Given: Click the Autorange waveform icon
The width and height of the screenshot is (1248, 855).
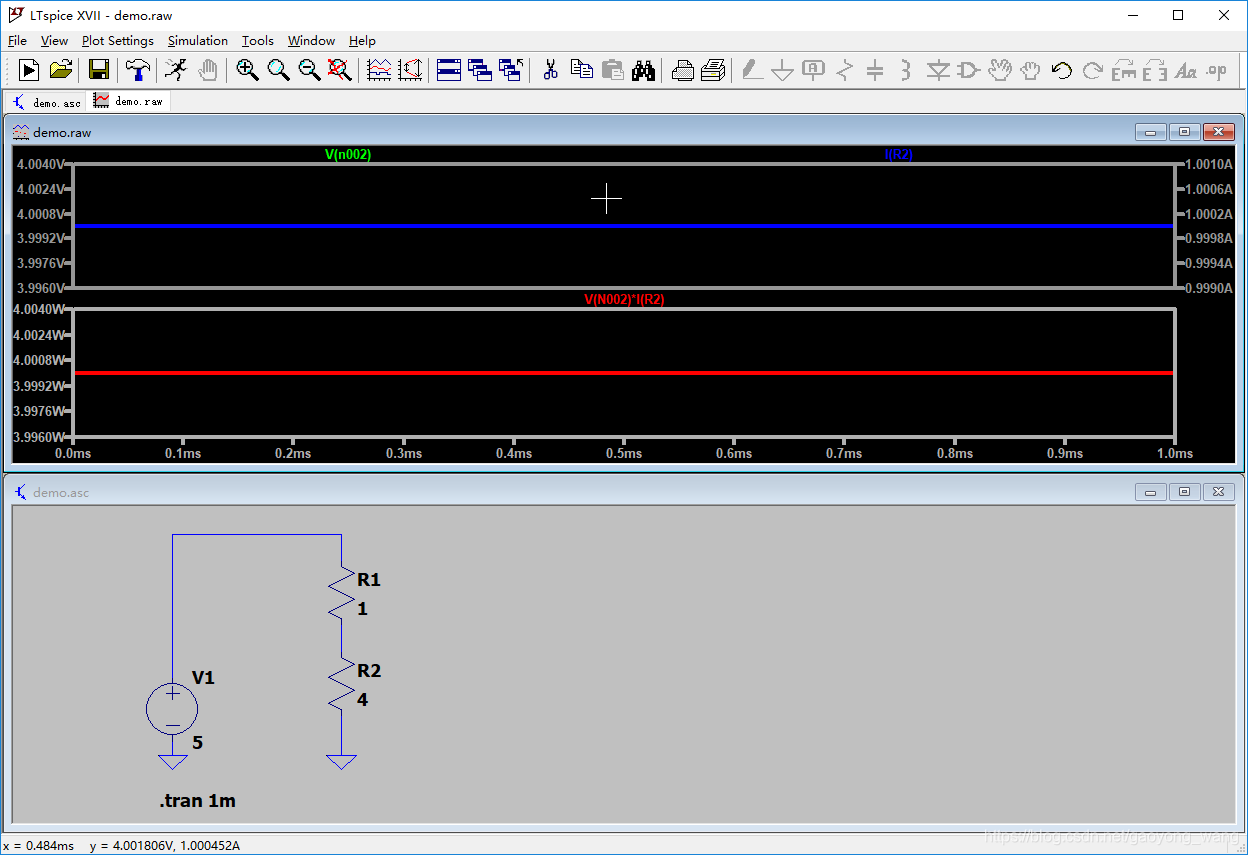Looking at the screenshot, I should 379,69.
